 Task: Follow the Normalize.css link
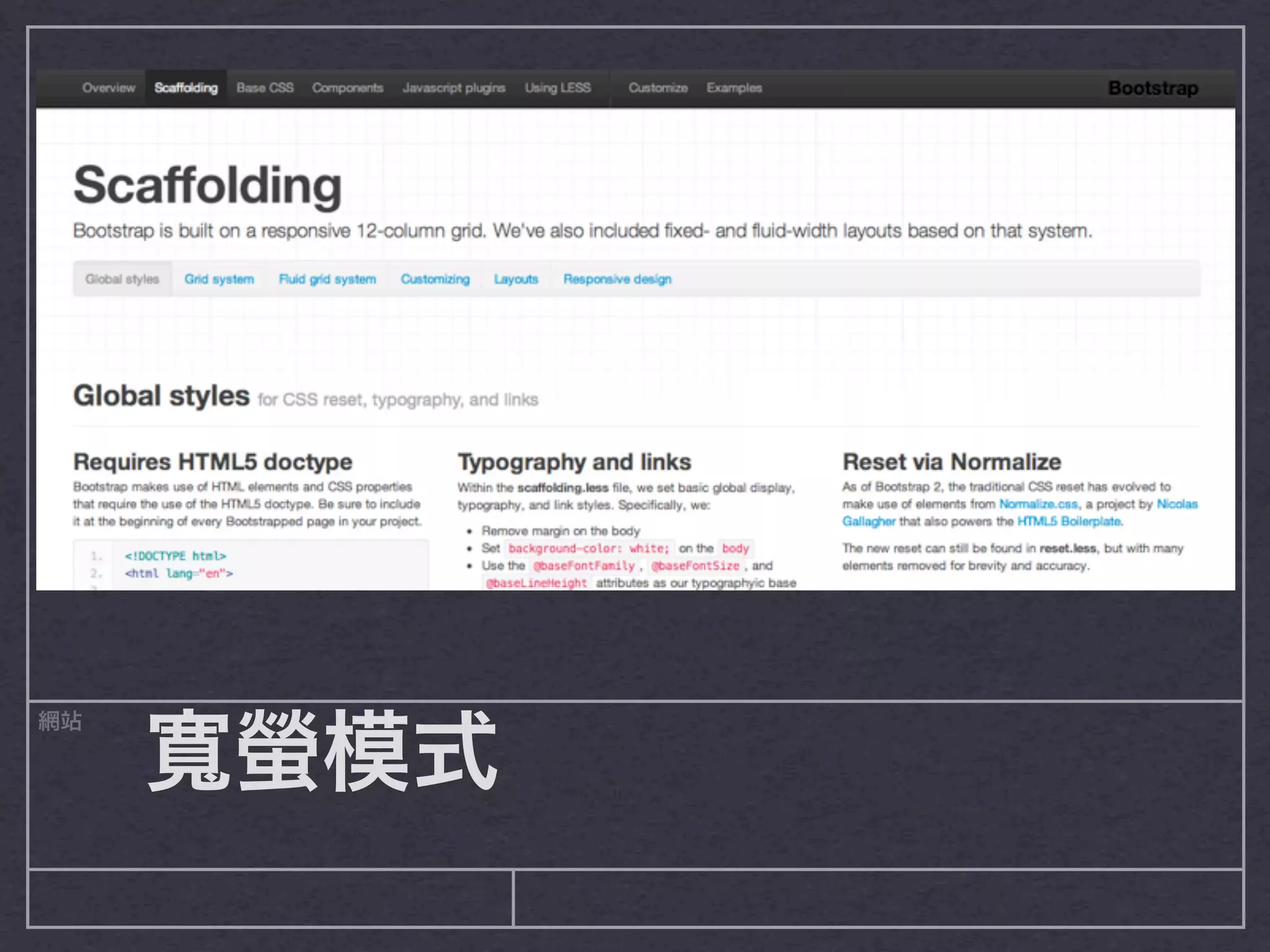1038,505
